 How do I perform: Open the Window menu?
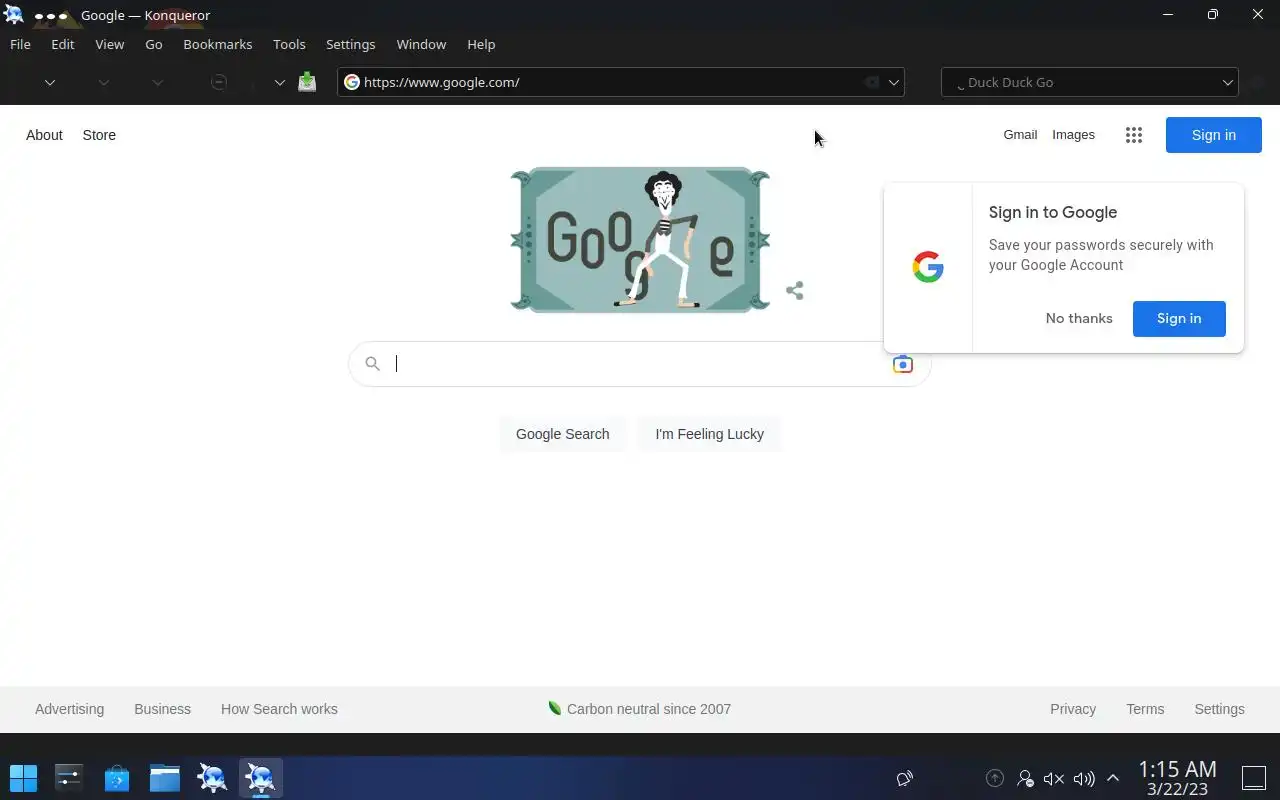[x=421, y=44]
